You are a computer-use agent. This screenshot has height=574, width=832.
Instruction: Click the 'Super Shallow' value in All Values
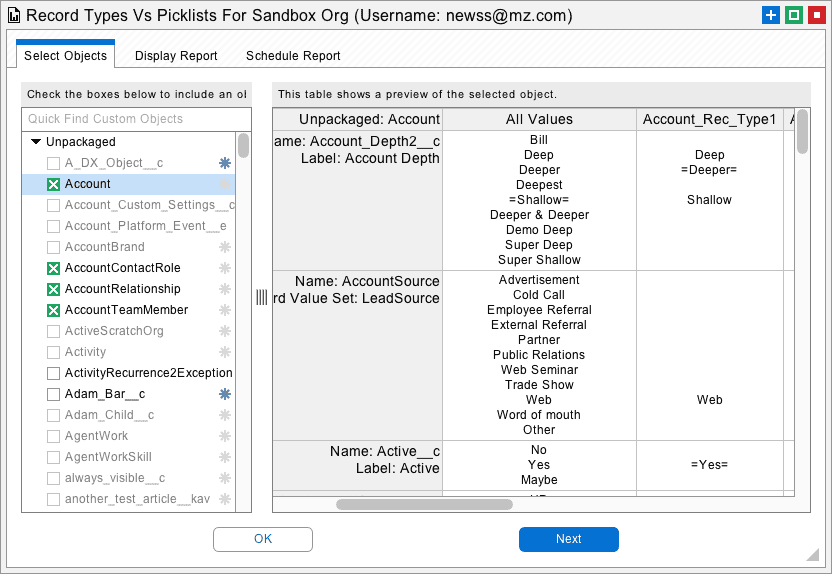[x=539, y=260]
